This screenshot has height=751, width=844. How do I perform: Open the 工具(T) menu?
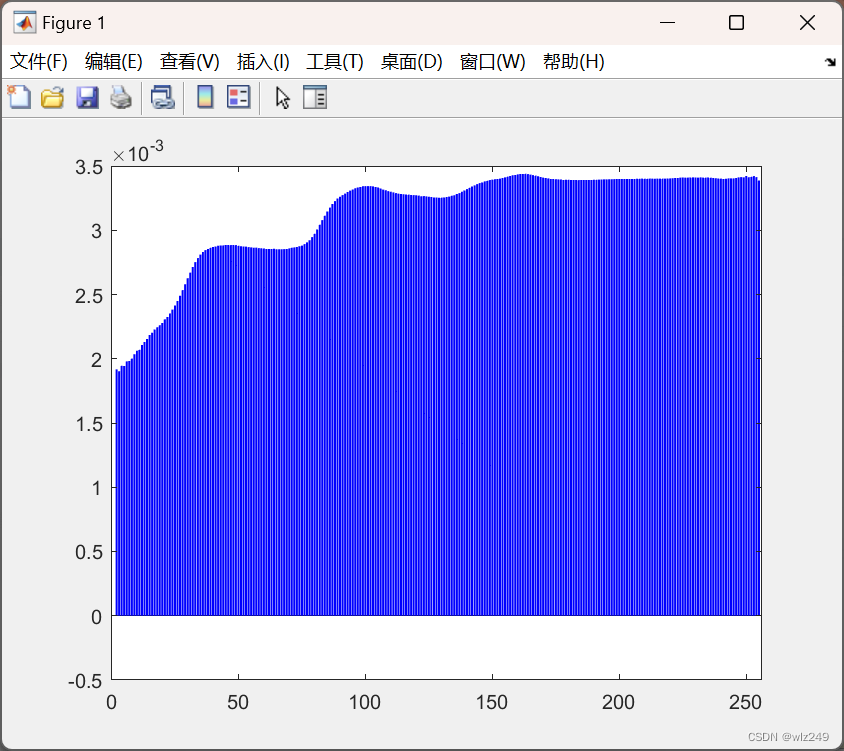tap(334, 61)
